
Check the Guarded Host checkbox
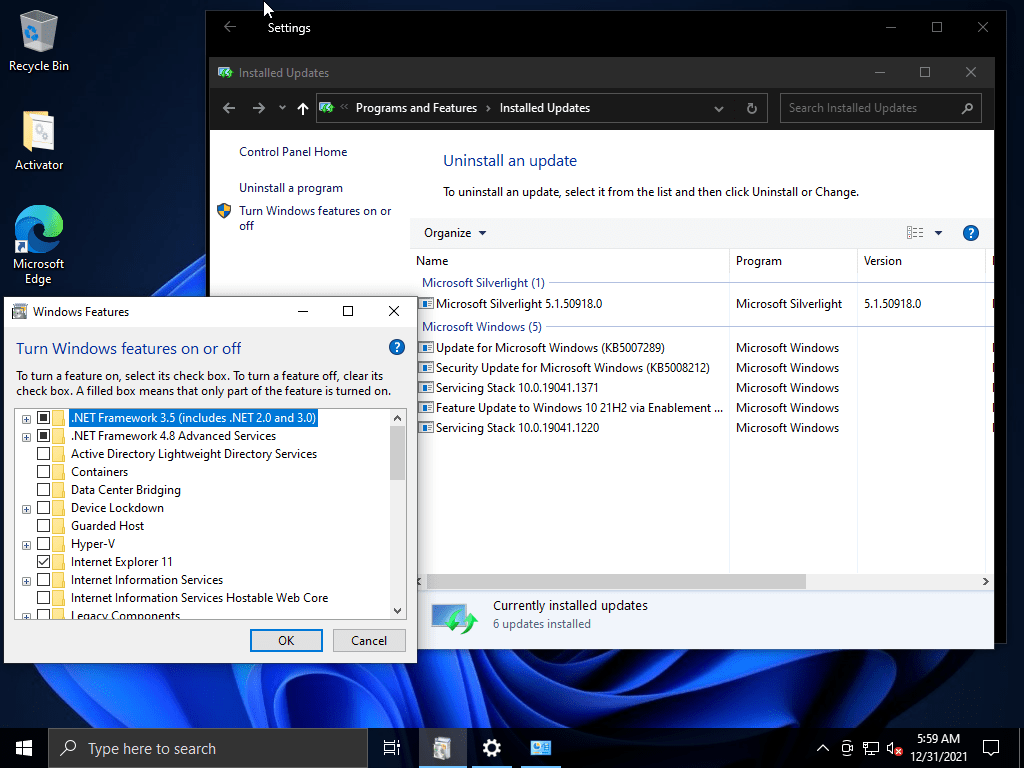[44, 525]
